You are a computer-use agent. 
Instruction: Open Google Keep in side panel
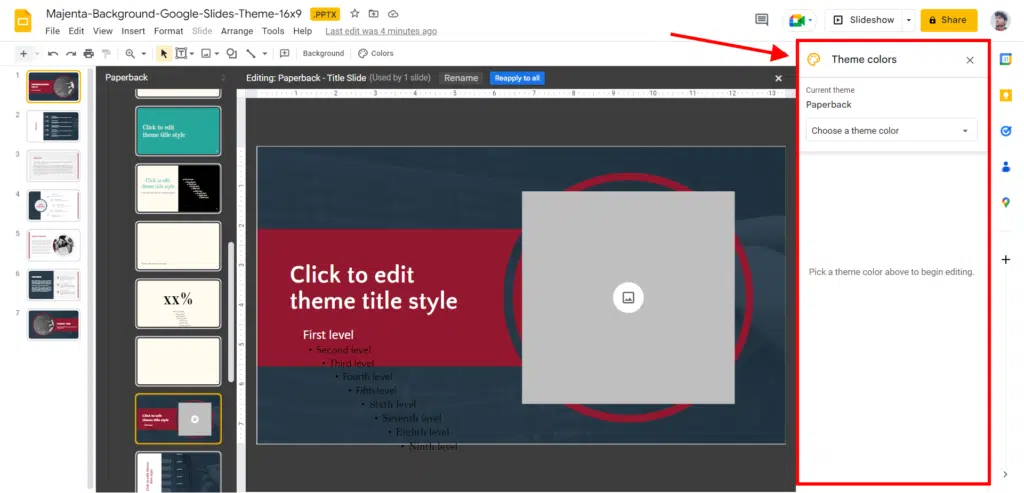pyautogui.click(x=1006, y=95)
